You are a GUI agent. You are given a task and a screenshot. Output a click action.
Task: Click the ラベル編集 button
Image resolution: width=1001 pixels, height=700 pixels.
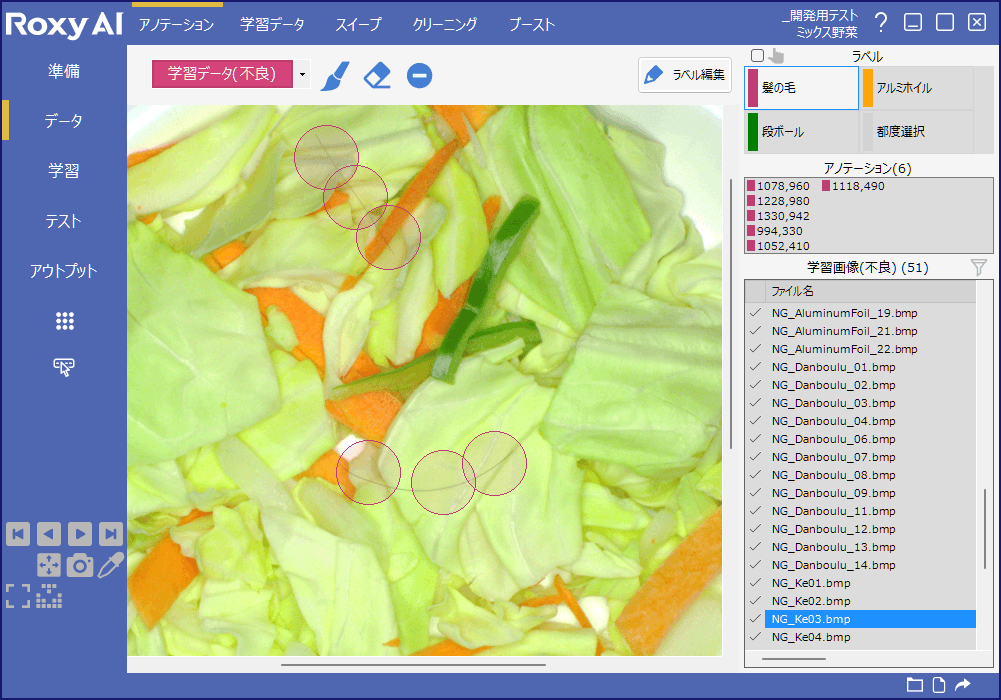pos(685,75)
